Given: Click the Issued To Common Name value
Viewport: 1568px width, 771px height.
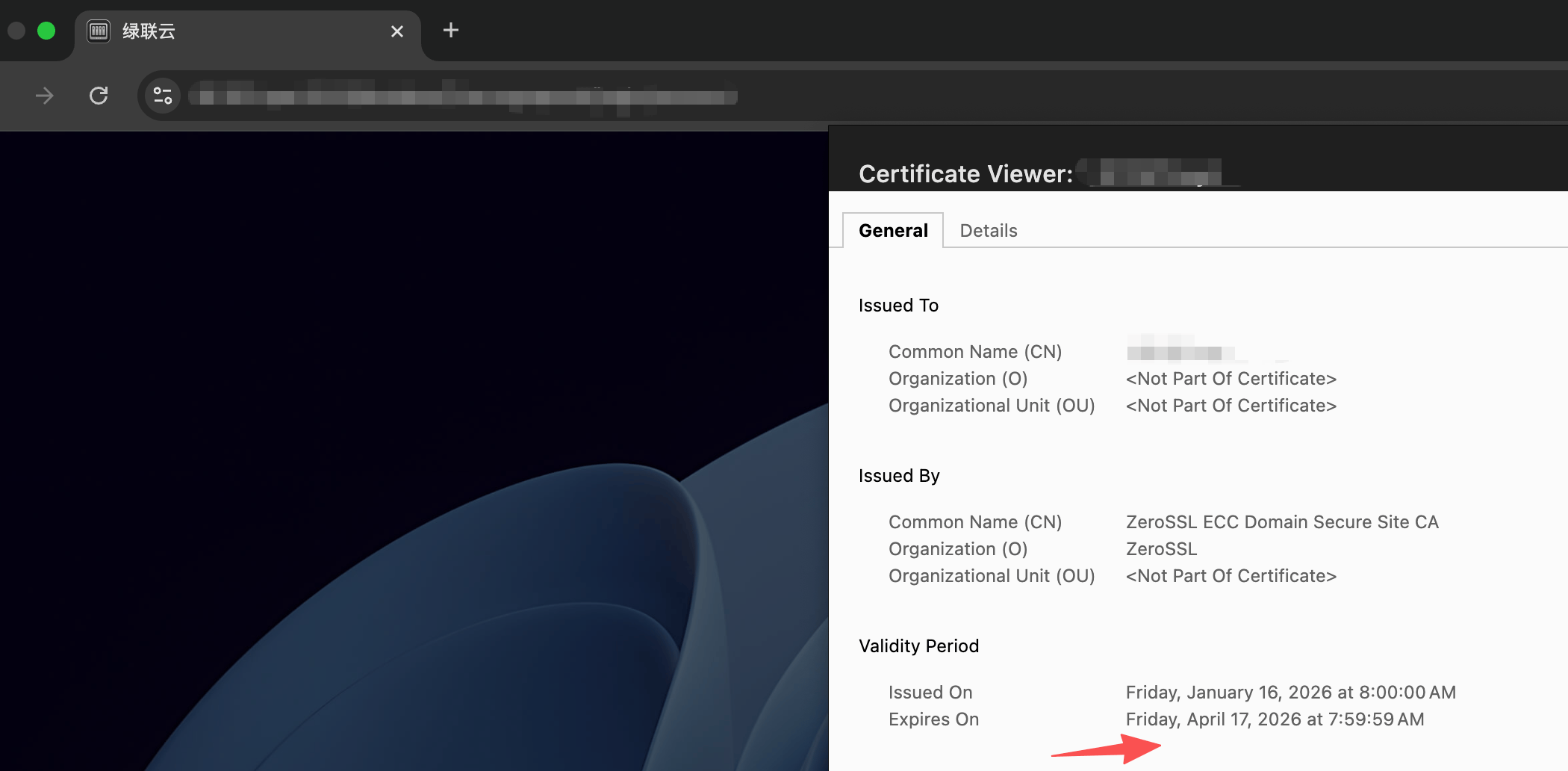Looking at the screenshot, I should click(1180, 352).
